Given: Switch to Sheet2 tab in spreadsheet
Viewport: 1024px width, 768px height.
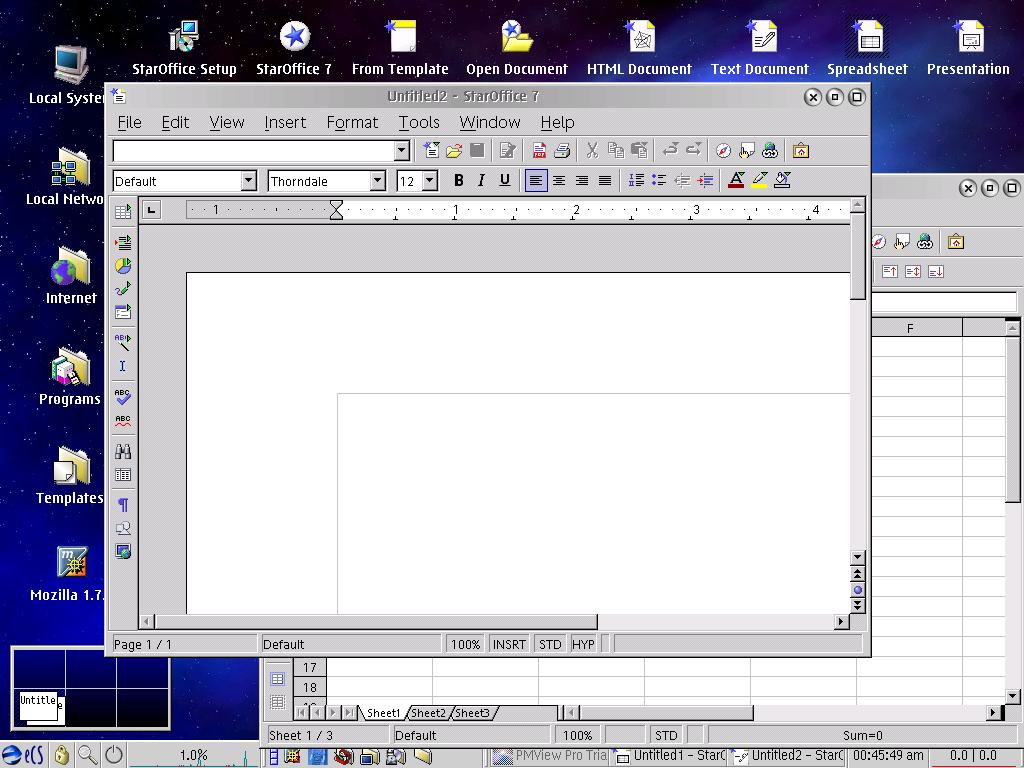Looking at the screenshot, I should [x=428, y=713].
